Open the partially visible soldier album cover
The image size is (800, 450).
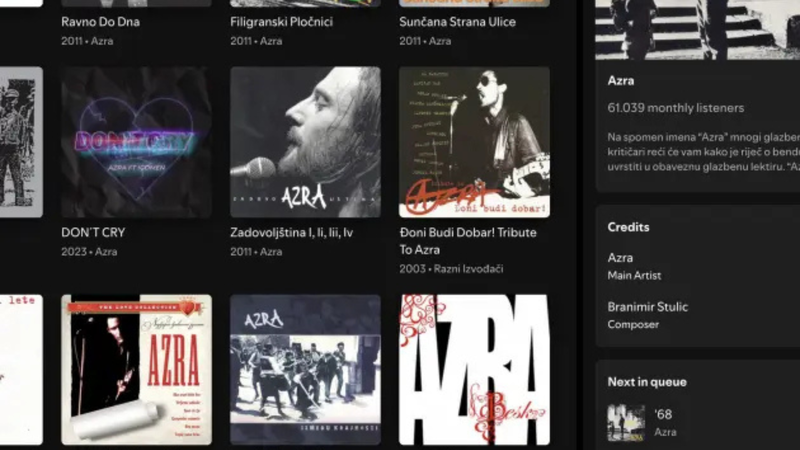21,142
